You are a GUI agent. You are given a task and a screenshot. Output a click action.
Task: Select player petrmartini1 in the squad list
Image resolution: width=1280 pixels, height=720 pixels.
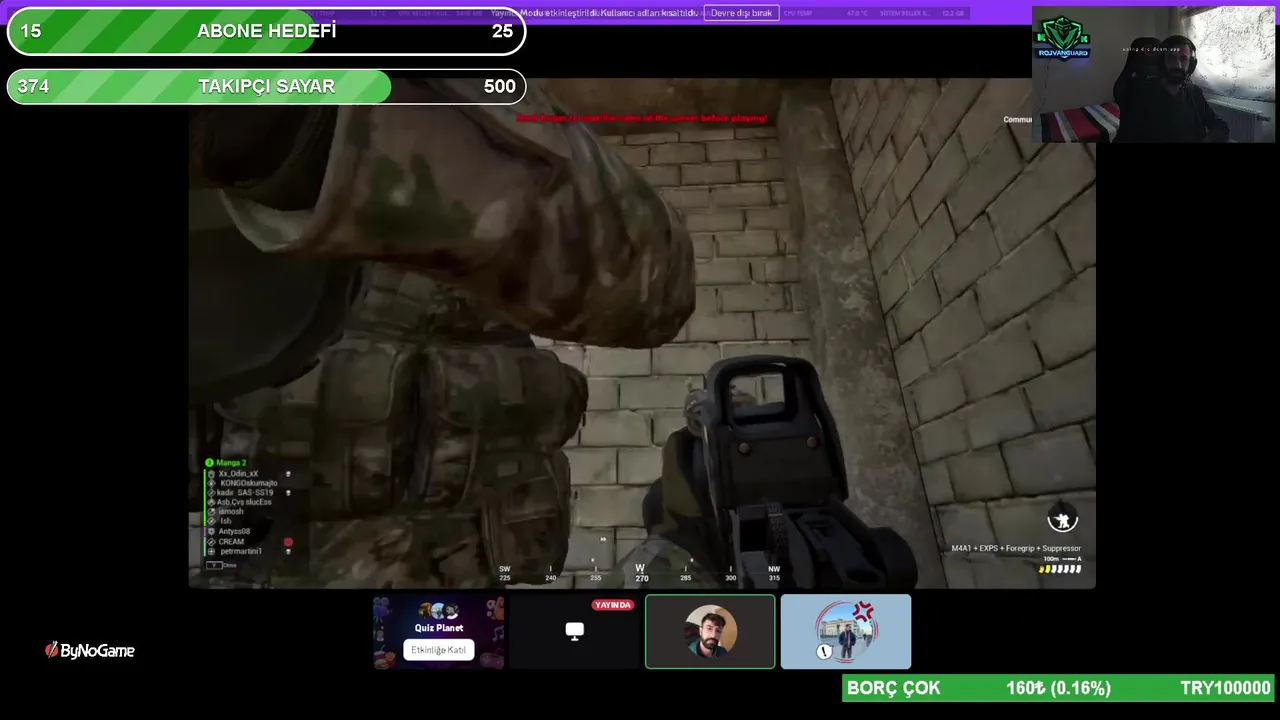point(241,552)
